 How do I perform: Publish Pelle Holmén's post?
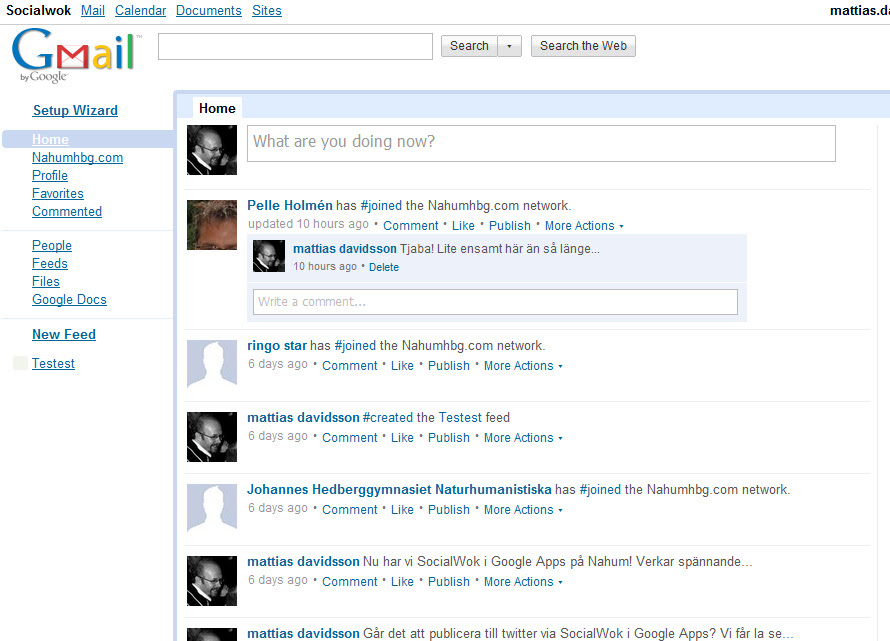[x=510, y=225]
